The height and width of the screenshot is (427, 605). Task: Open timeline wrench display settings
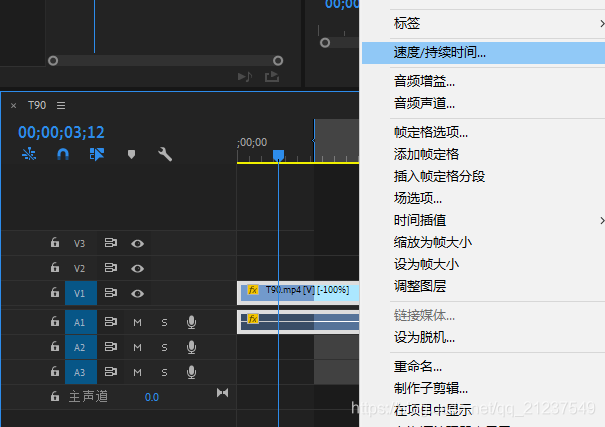tap(165, 154)
